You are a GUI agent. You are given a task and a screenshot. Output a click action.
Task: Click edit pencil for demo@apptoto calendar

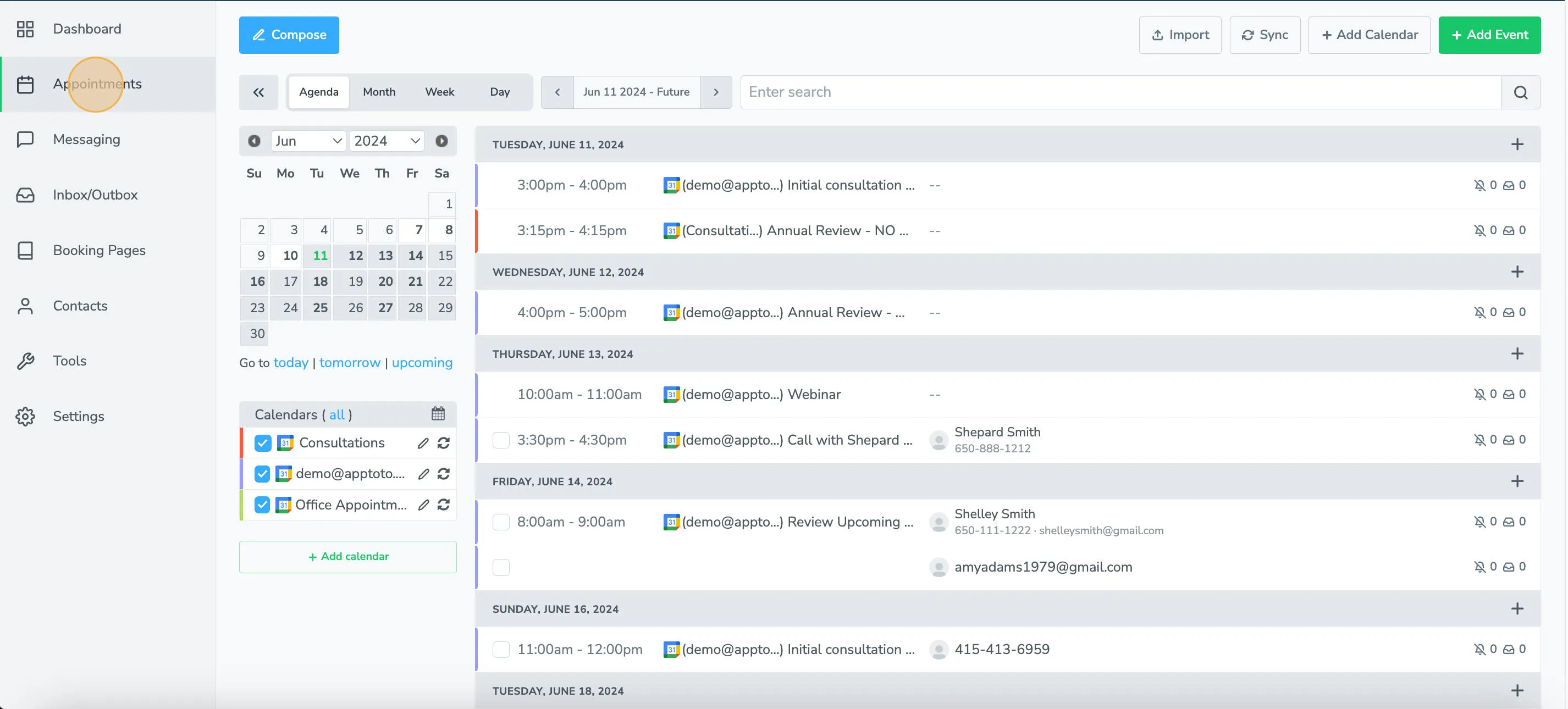tap(423, 473)
